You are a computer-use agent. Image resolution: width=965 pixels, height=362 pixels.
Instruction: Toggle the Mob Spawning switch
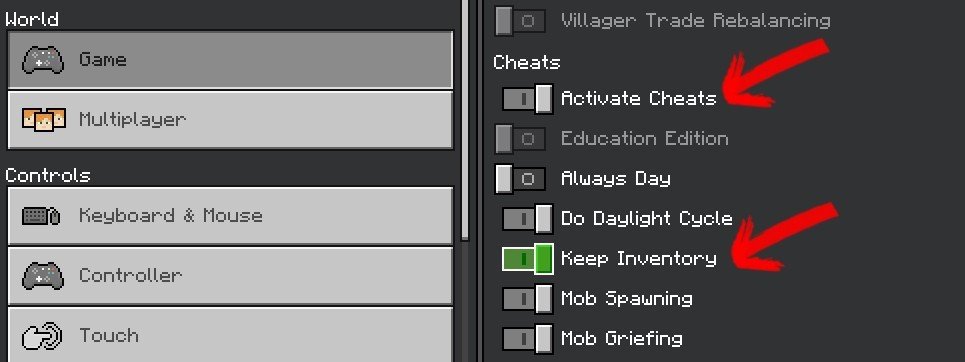point(527,299)
